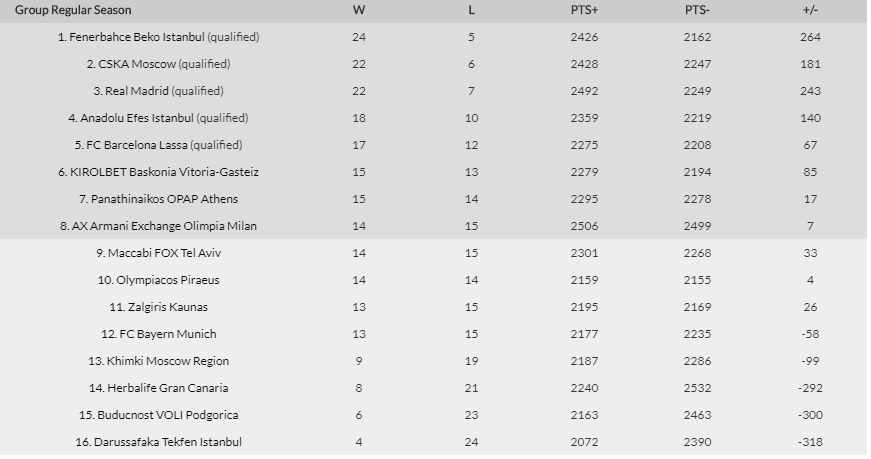Open AX Armani Exchange Olimpia Milan
The image size is (871, 459).
pos(164,226)
